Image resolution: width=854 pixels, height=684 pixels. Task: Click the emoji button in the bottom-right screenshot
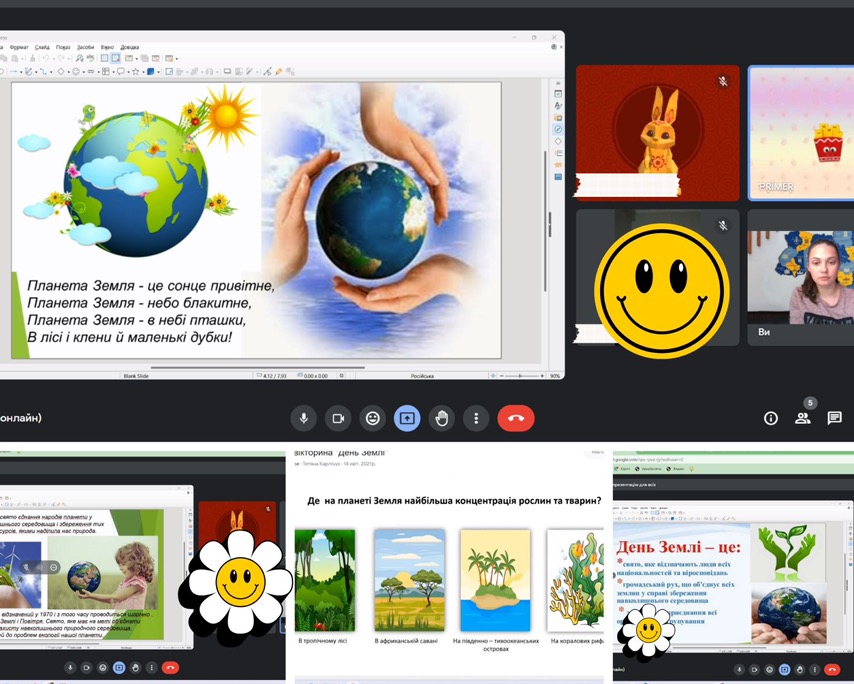(x=769, y=669)
